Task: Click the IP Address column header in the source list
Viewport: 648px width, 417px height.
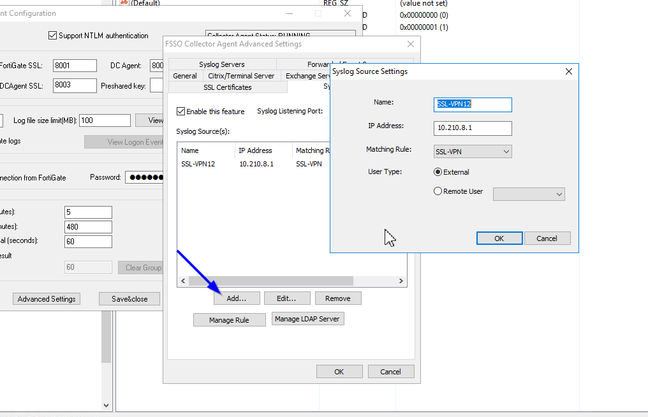Action: coord(264,150)
